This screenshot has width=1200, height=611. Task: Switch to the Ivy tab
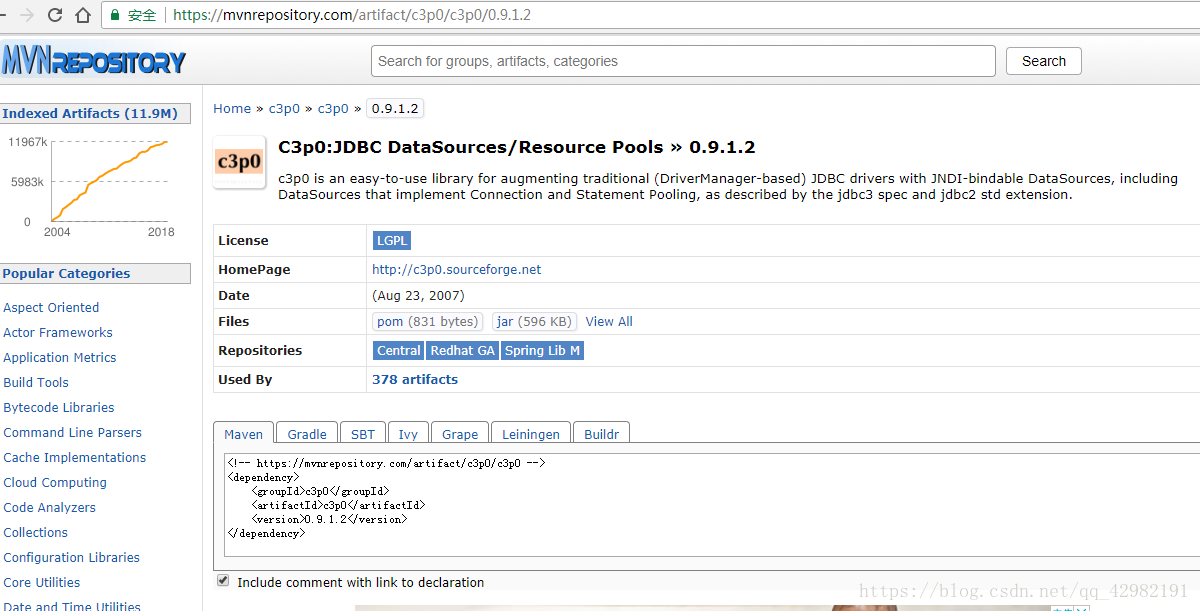(x=408, y=434)
